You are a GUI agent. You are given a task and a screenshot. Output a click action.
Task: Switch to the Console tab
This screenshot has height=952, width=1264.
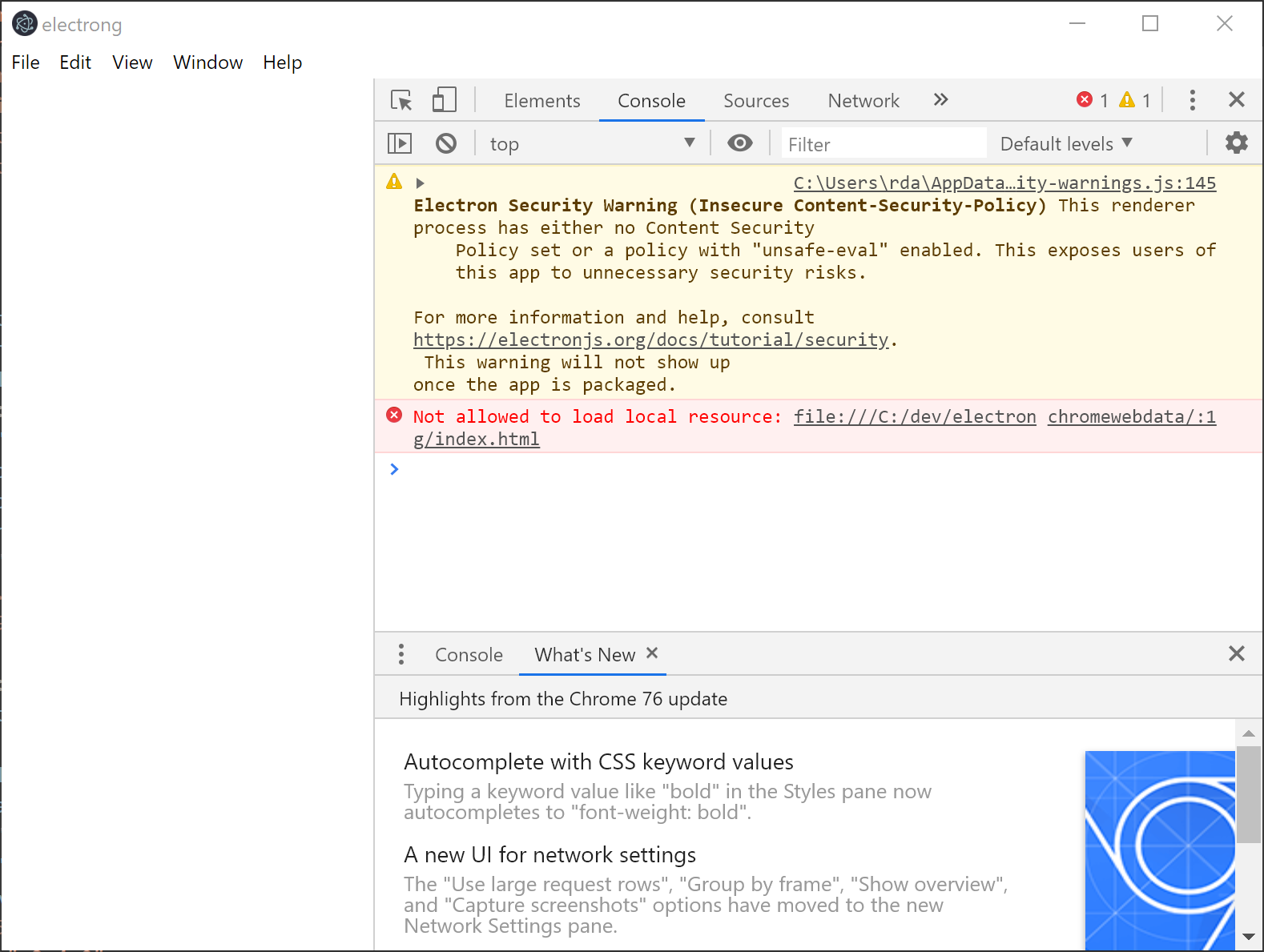pyautogui.click(x=651, y=101)
